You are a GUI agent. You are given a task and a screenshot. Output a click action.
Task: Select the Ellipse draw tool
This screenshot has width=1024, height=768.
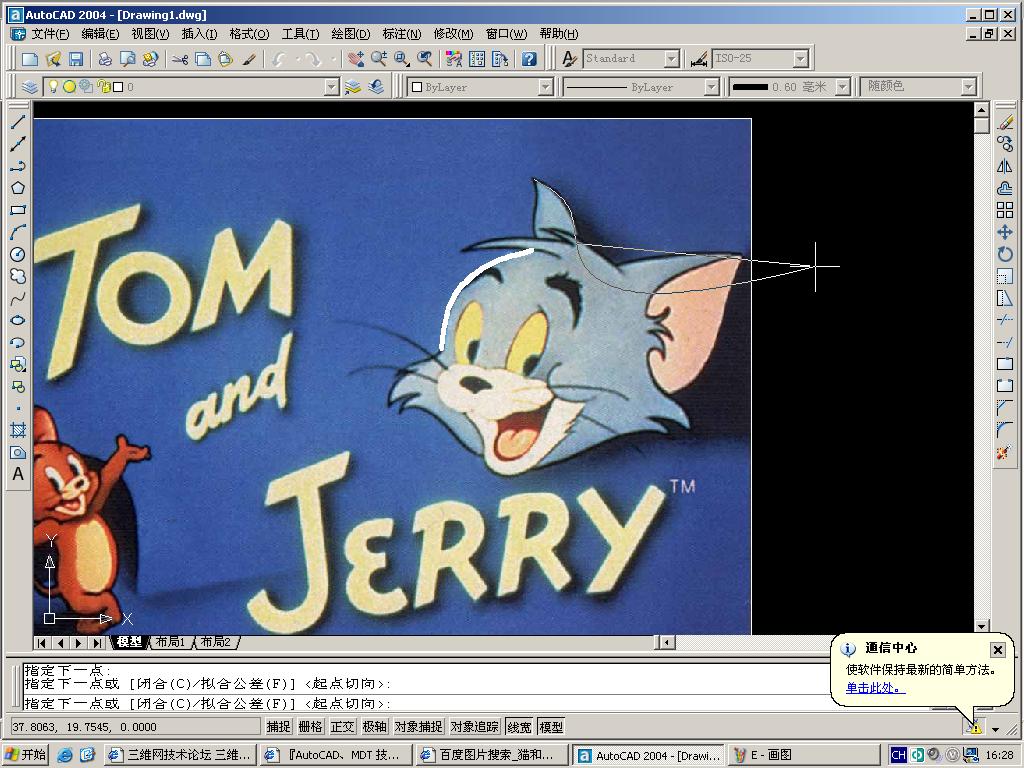[18, 320]
